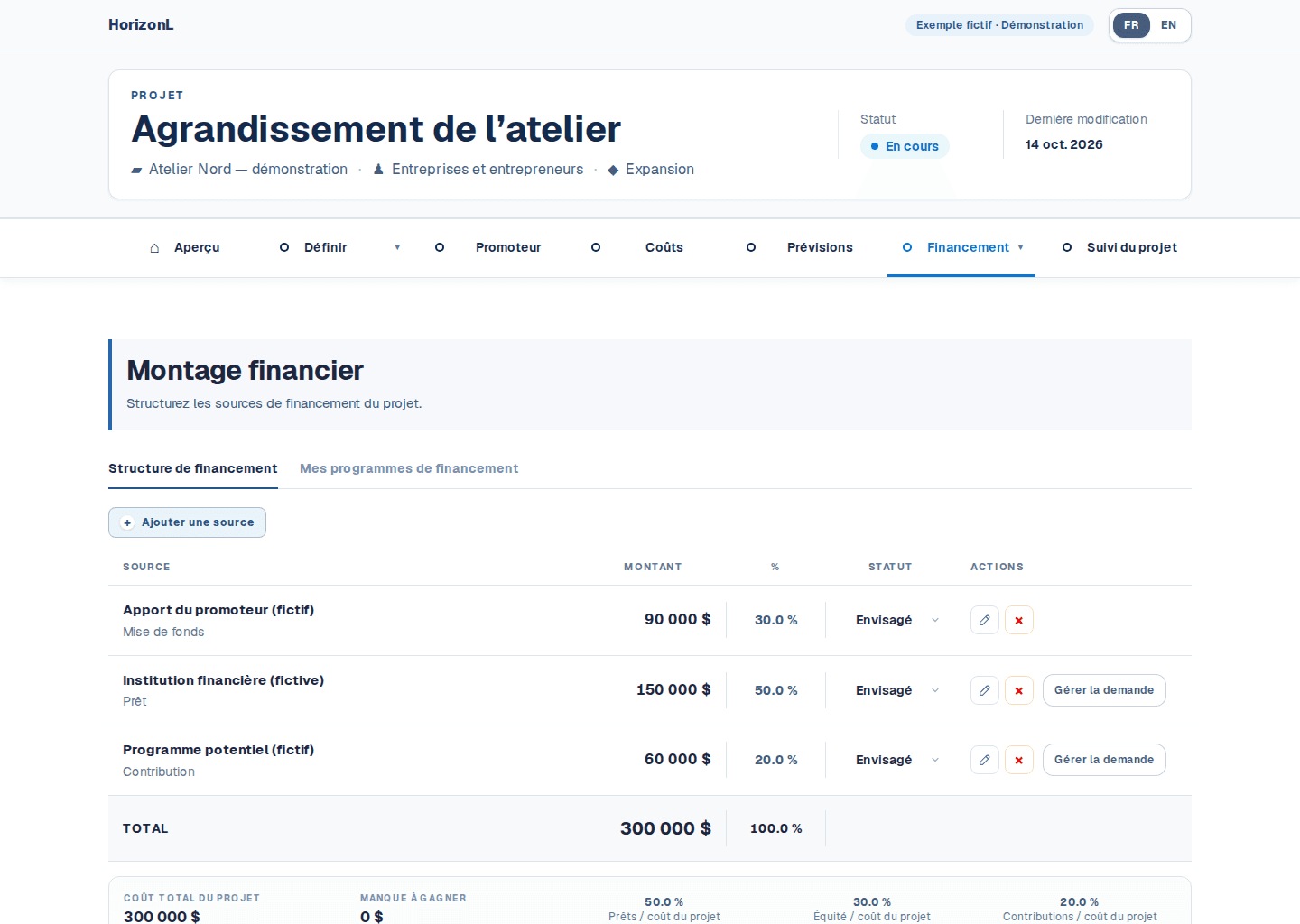Open status dropdown for Apport du promoteur
1300x924 pixels.
pos(897,620)
